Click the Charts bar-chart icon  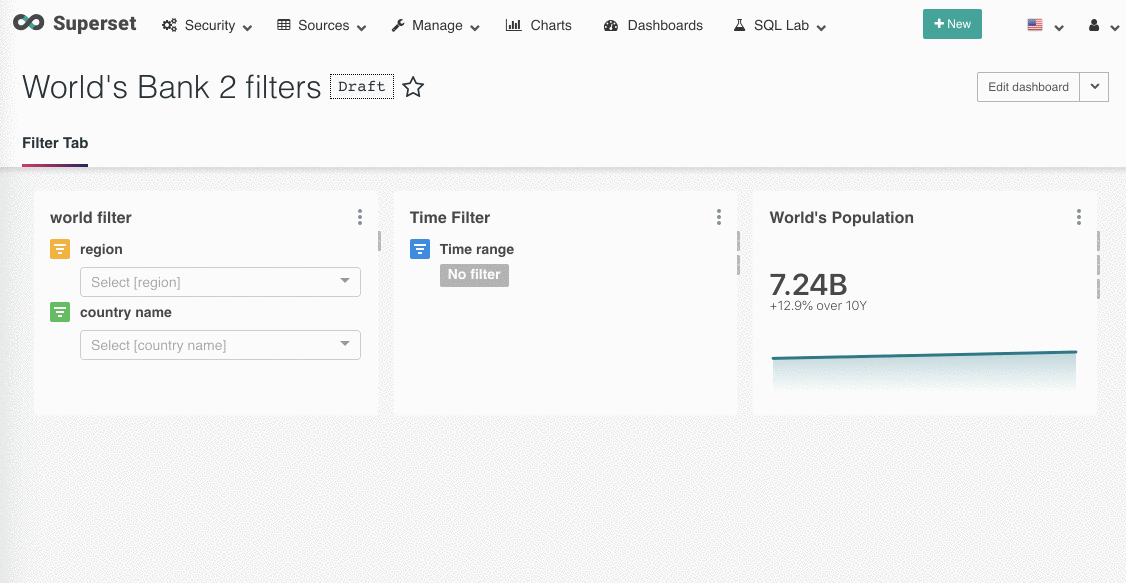(x=513, y=25)
